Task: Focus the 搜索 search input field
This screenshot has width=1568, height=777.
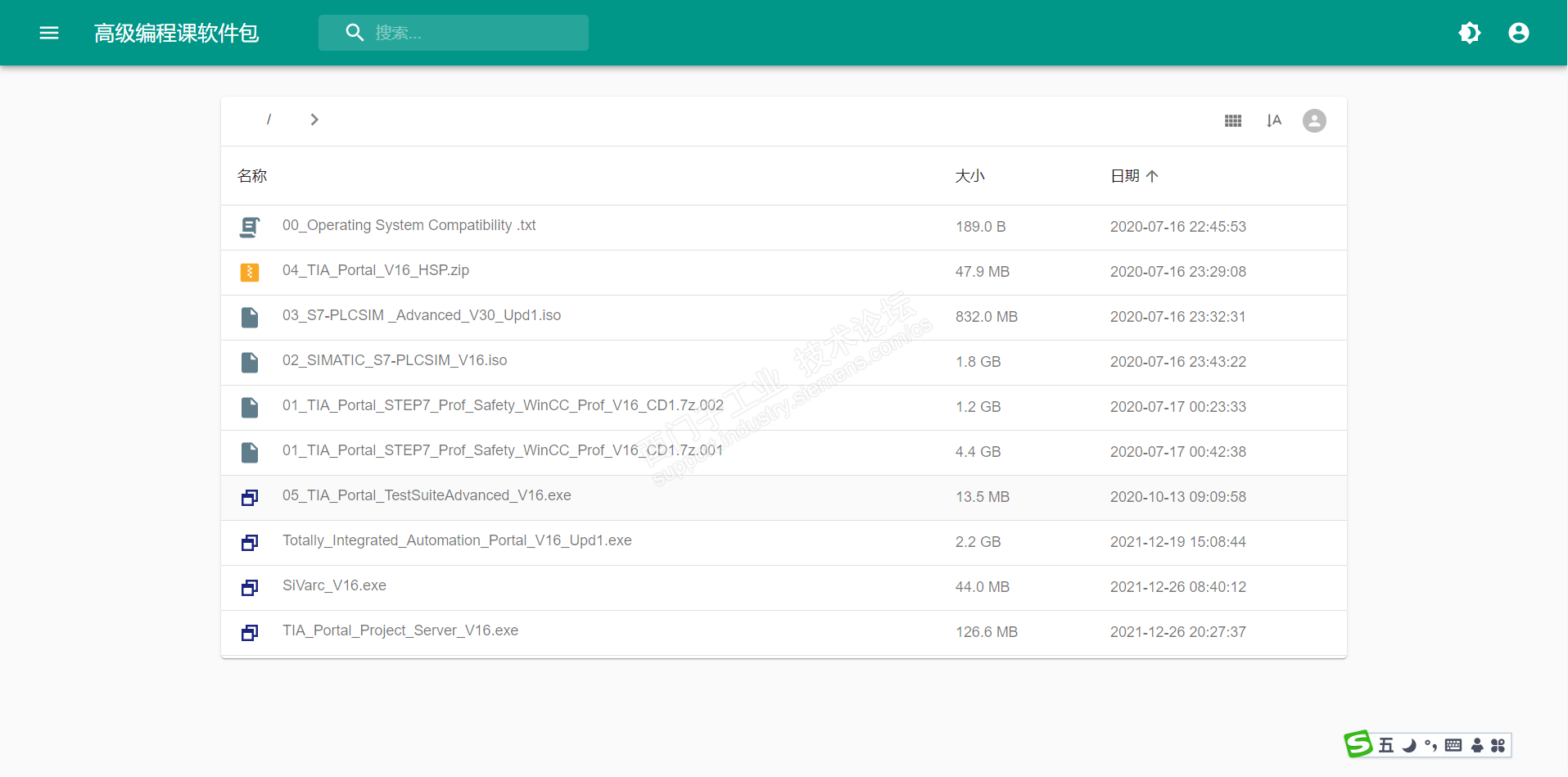Action: click(454, 33)
